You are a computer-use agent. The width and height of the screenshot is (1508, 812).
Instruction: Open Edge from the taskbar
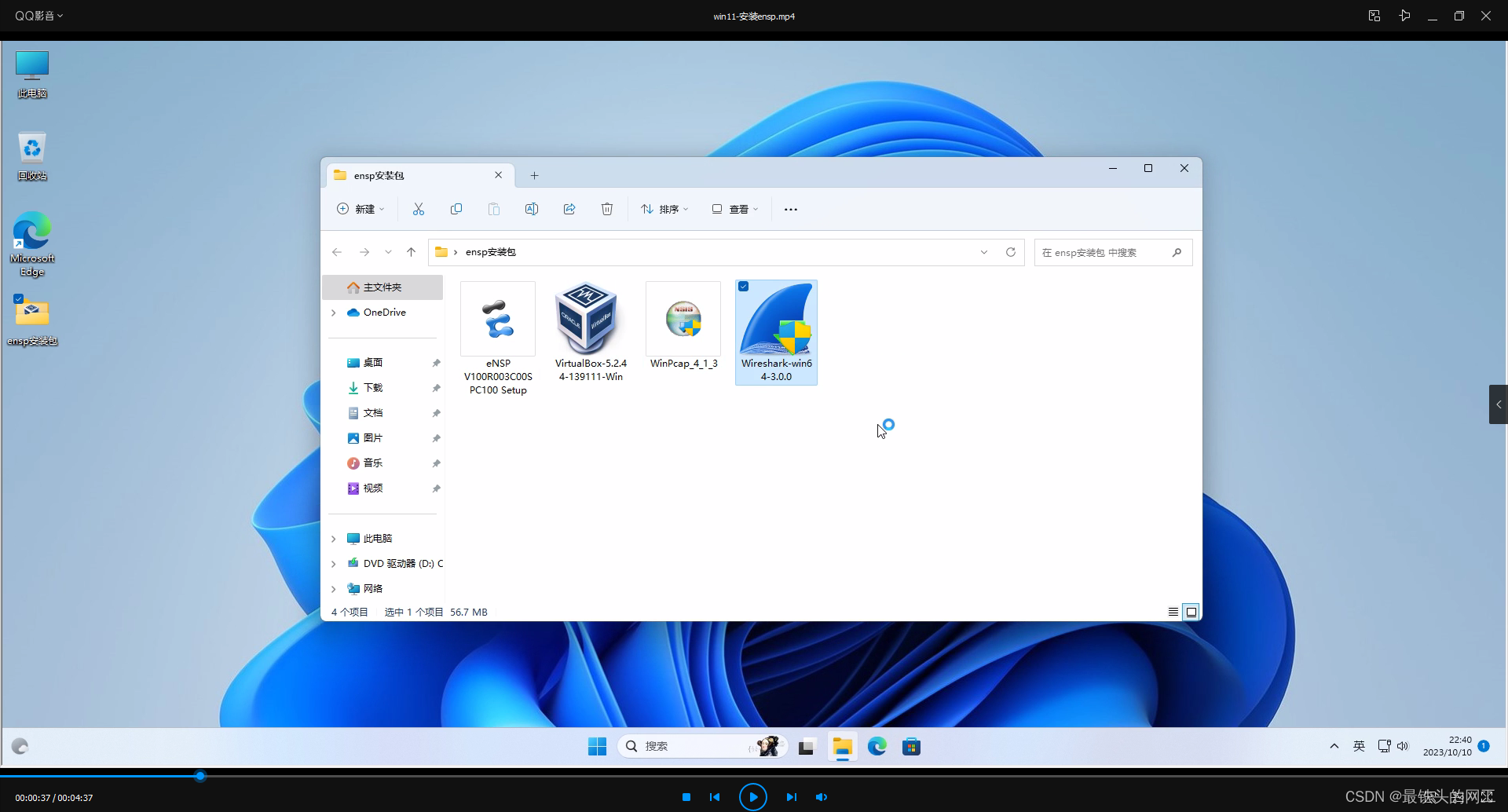[877, 746]
